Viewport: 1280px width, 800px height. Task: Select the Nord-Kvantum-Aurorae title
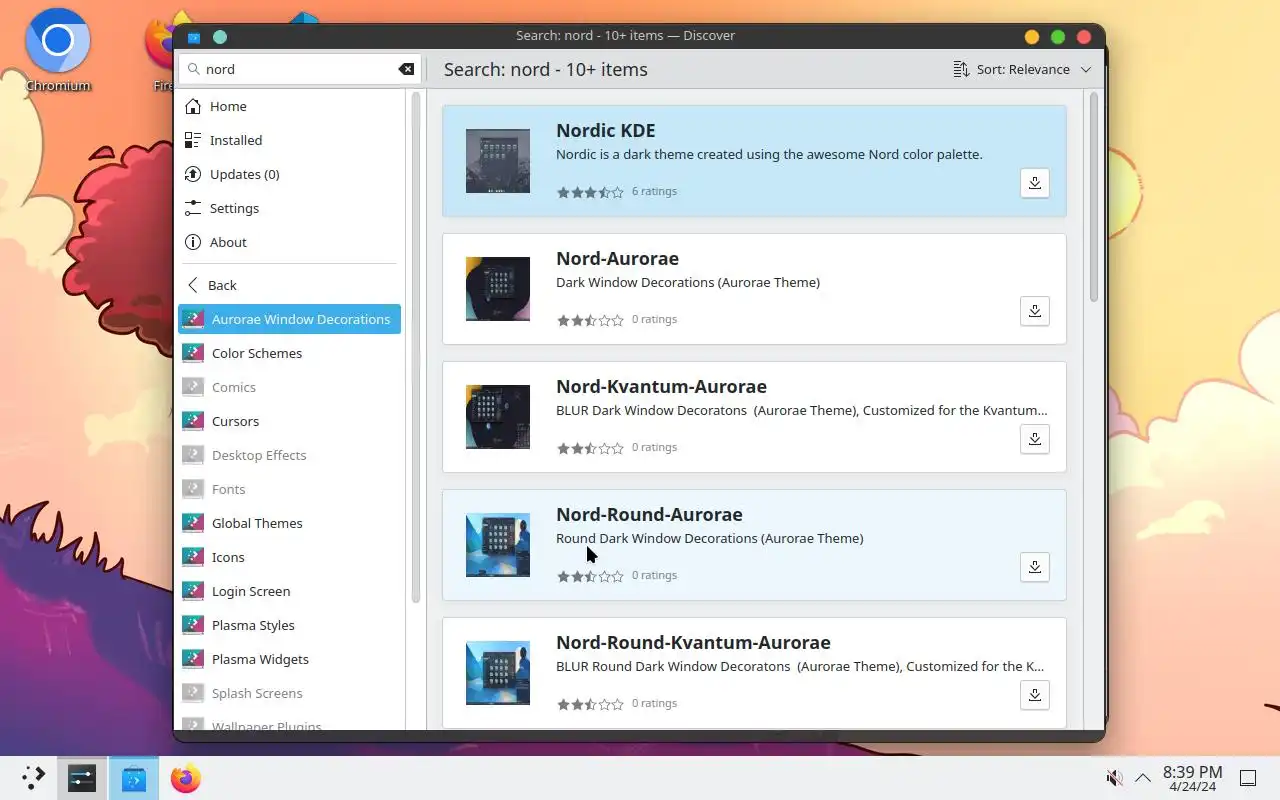click(661, 387)
